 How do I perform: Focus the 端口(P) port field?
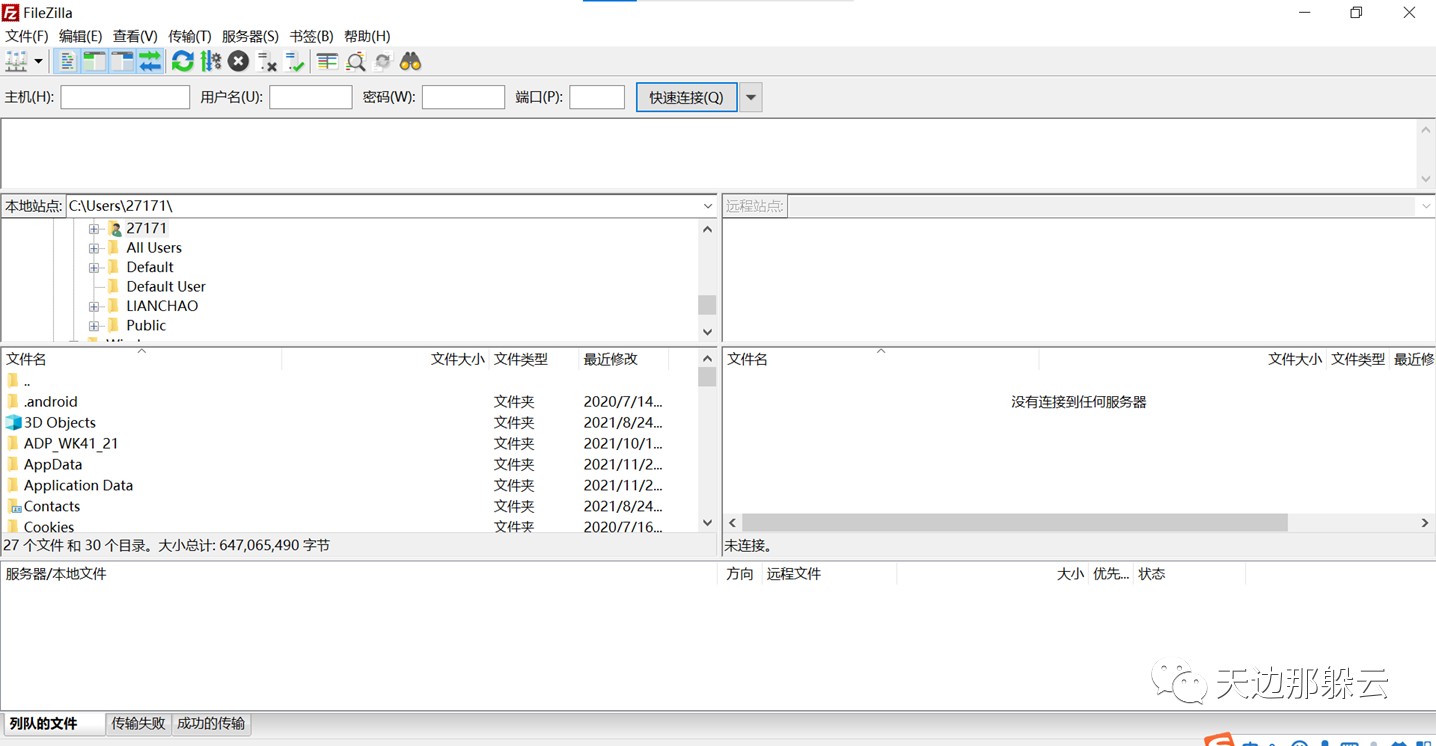pos(597,97)
